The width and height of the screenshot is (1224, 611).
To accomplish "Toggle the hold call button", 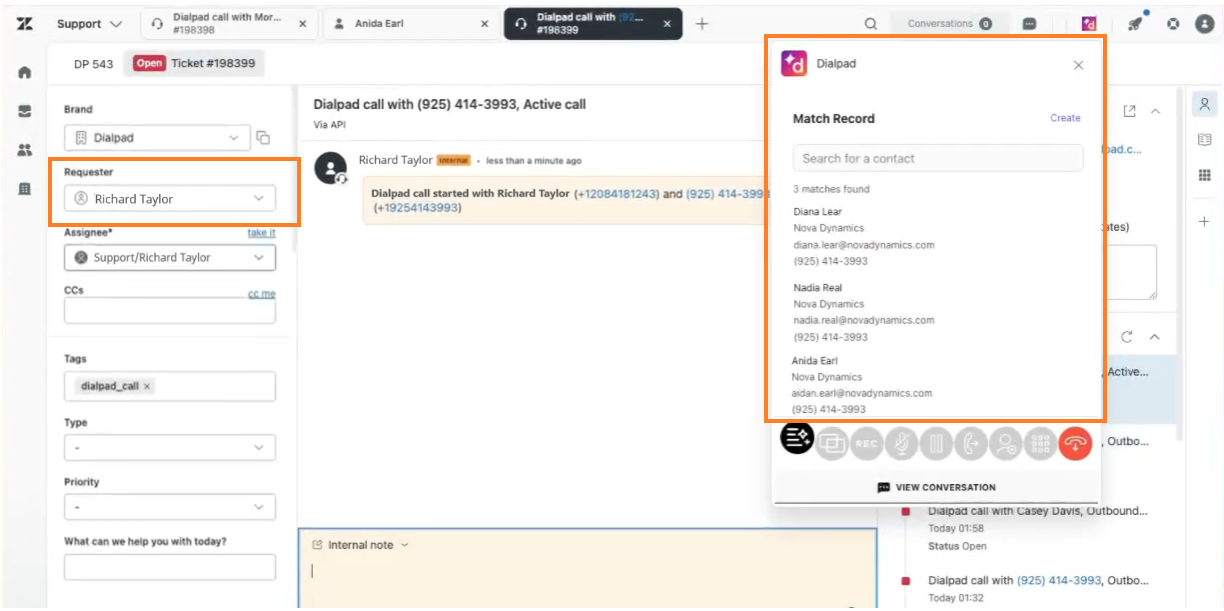I will (x=936, y=443).
